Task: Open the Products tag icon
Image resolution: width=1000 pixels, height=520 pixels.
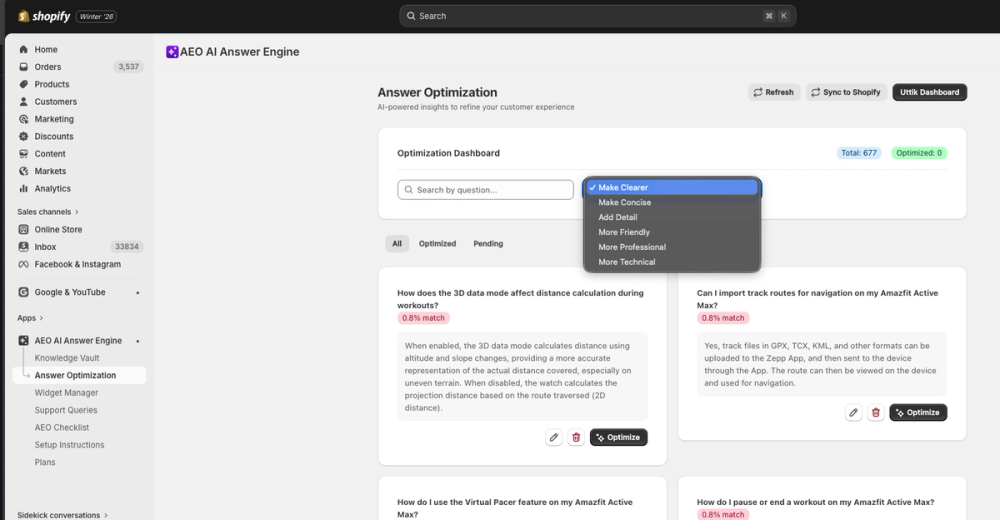Action: [x=24, y=84]
